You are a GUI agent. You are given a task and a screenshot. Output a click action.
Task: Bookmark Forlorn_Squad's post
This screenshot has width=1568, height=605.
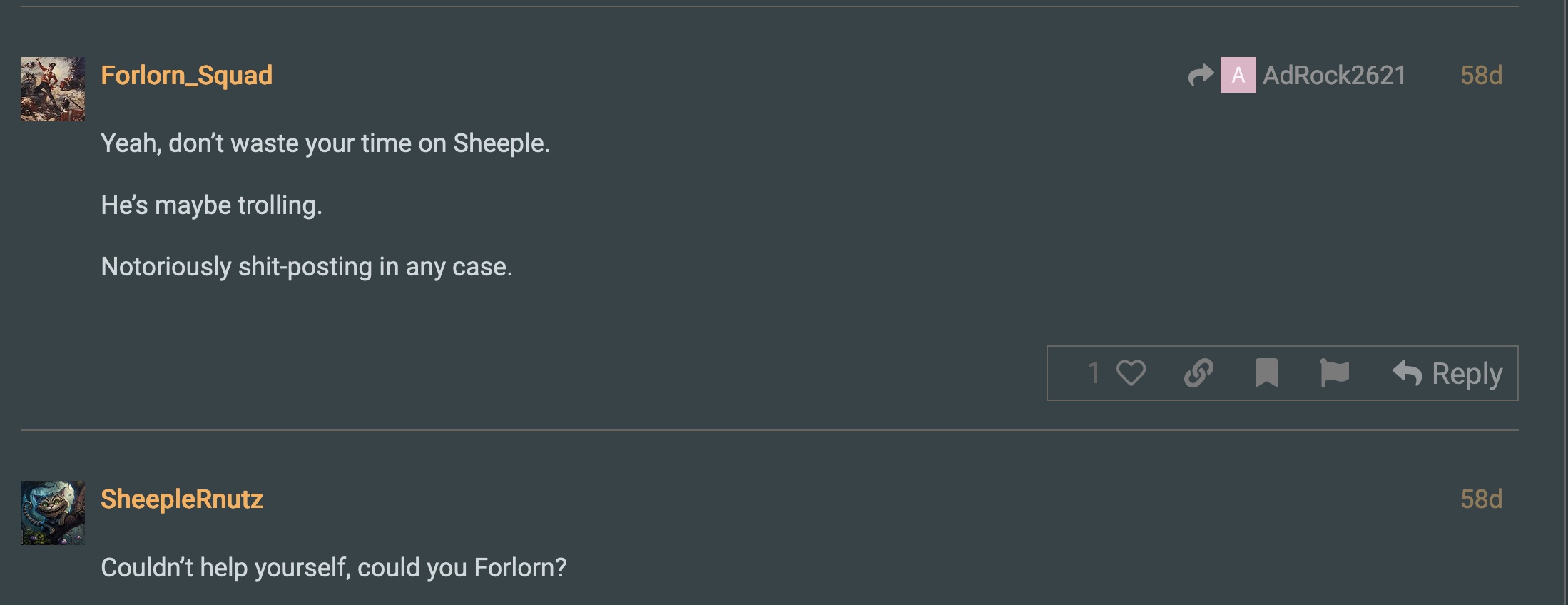pyautogui.click(x=1266, y=373)
